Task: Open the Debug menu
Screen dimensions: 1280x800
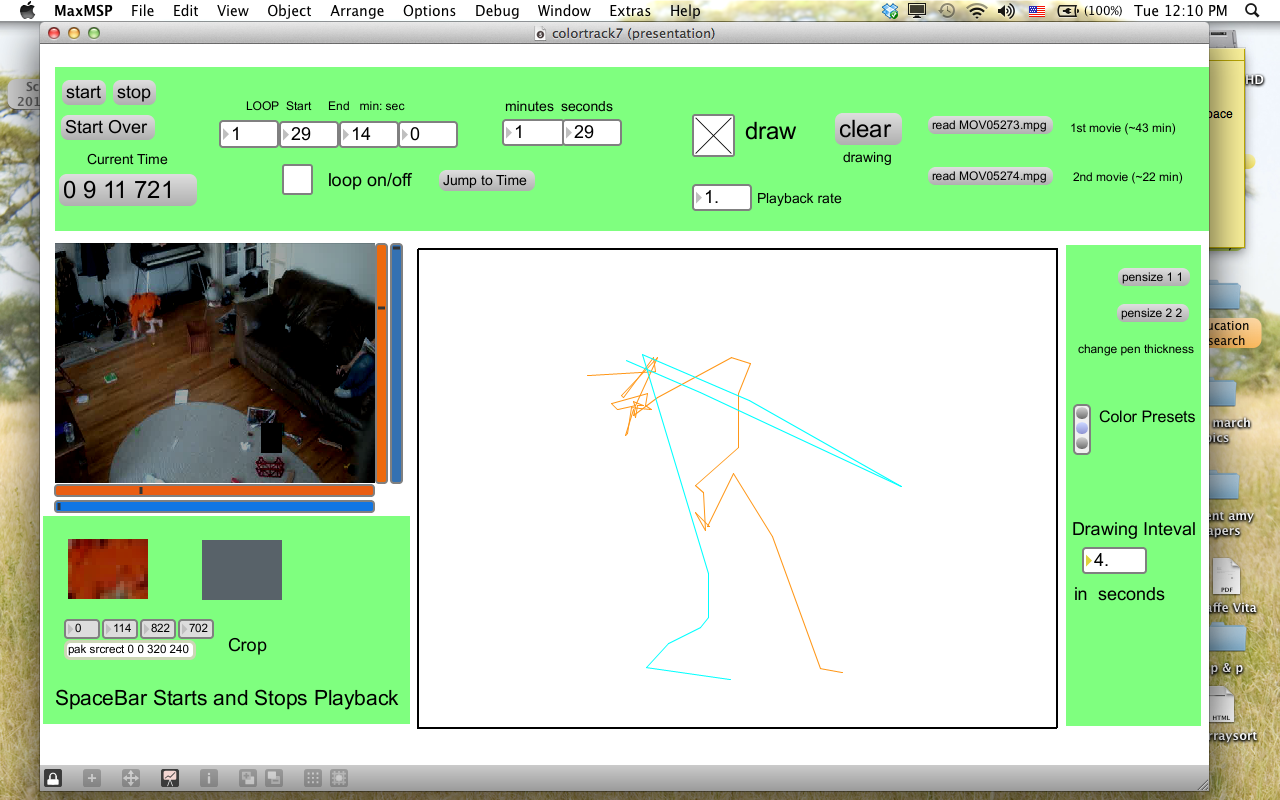Action: pyautogui.click(x=497, y=11)
